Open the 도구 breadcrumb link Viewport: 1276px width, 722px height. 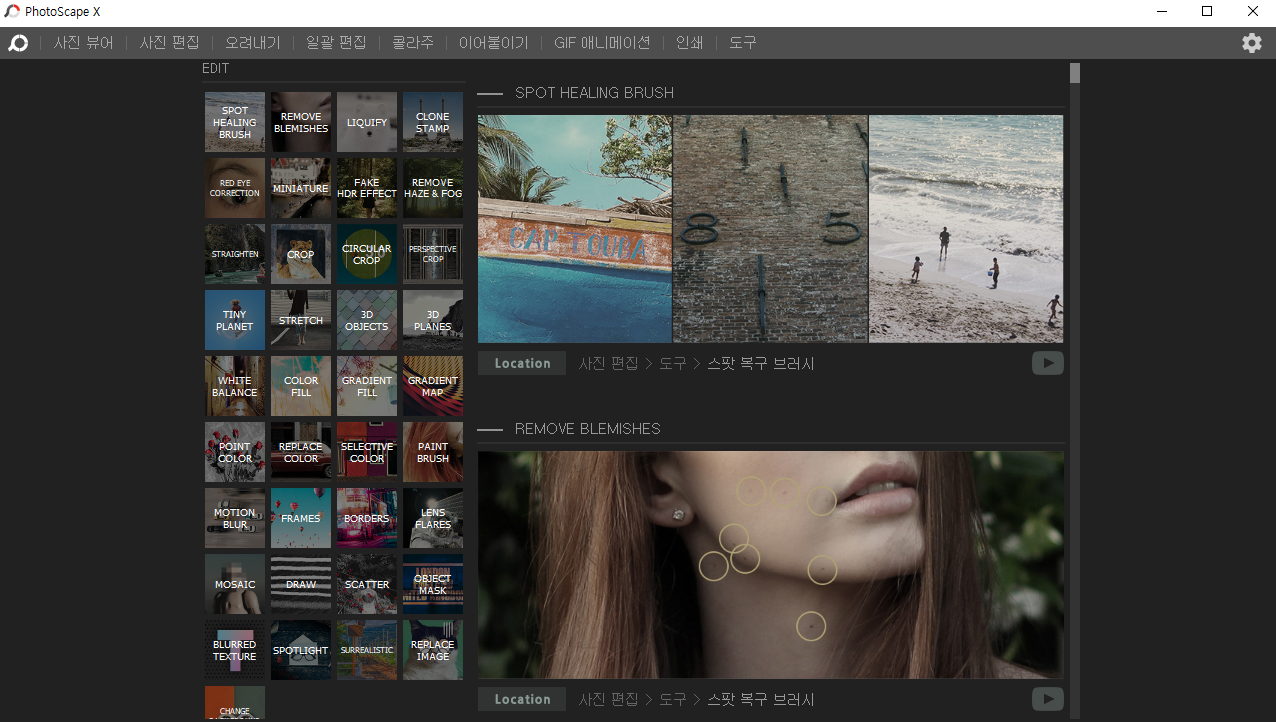[673, 363]
